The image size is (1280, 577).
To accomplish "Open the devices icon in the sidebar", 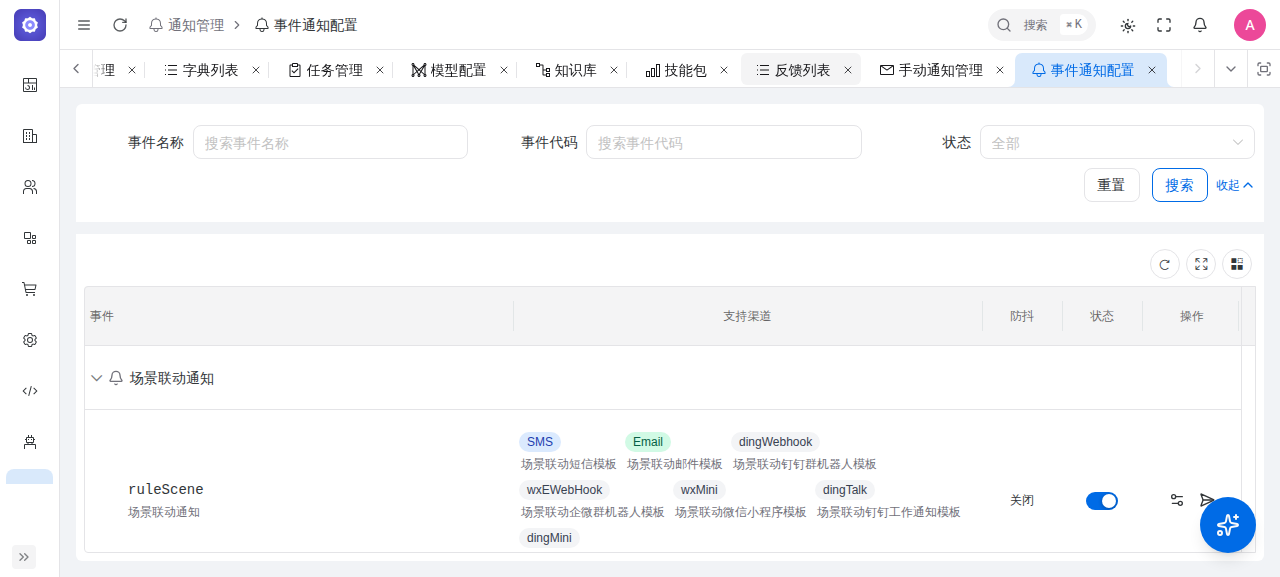I will pos(30,238).
